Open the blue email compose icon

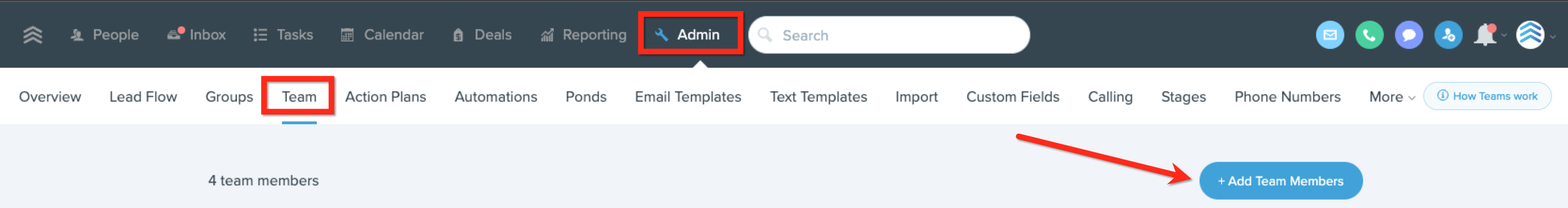point(1329,35)
